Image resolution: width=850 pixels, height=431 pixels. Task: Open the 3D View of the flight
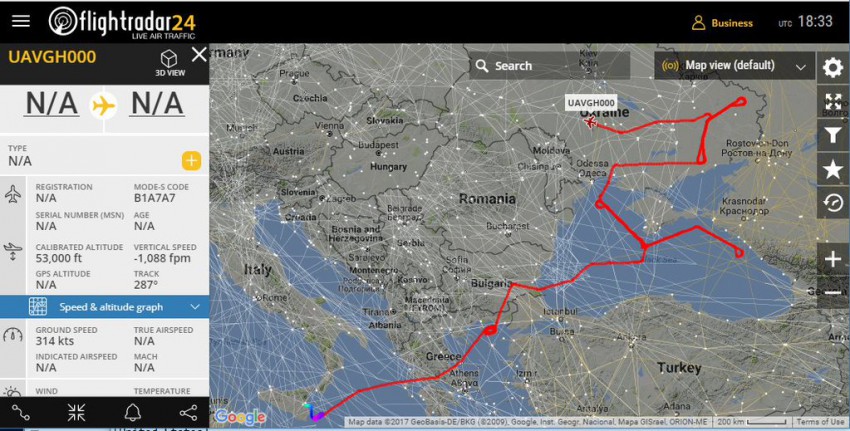[169, 62]
